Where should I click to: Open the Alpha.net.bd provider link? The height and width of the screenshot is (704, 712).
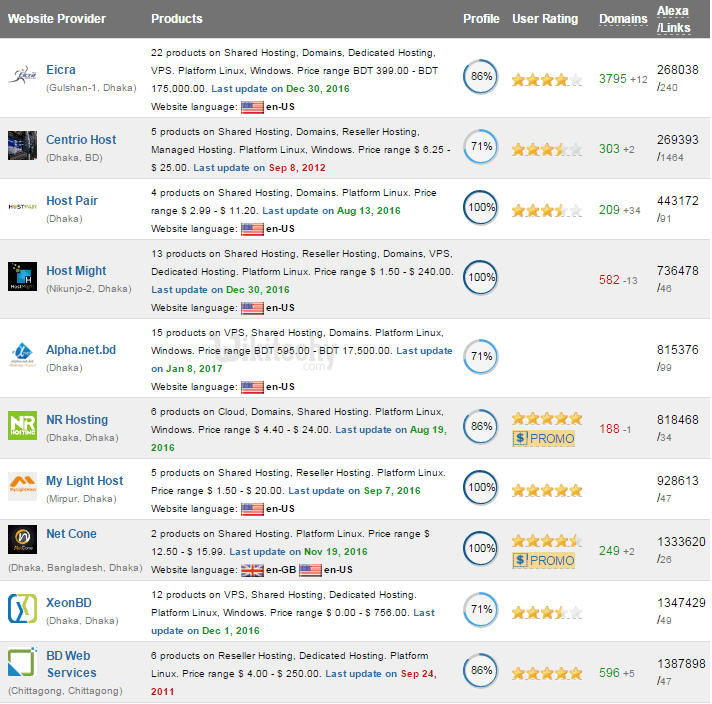(81, 350)
